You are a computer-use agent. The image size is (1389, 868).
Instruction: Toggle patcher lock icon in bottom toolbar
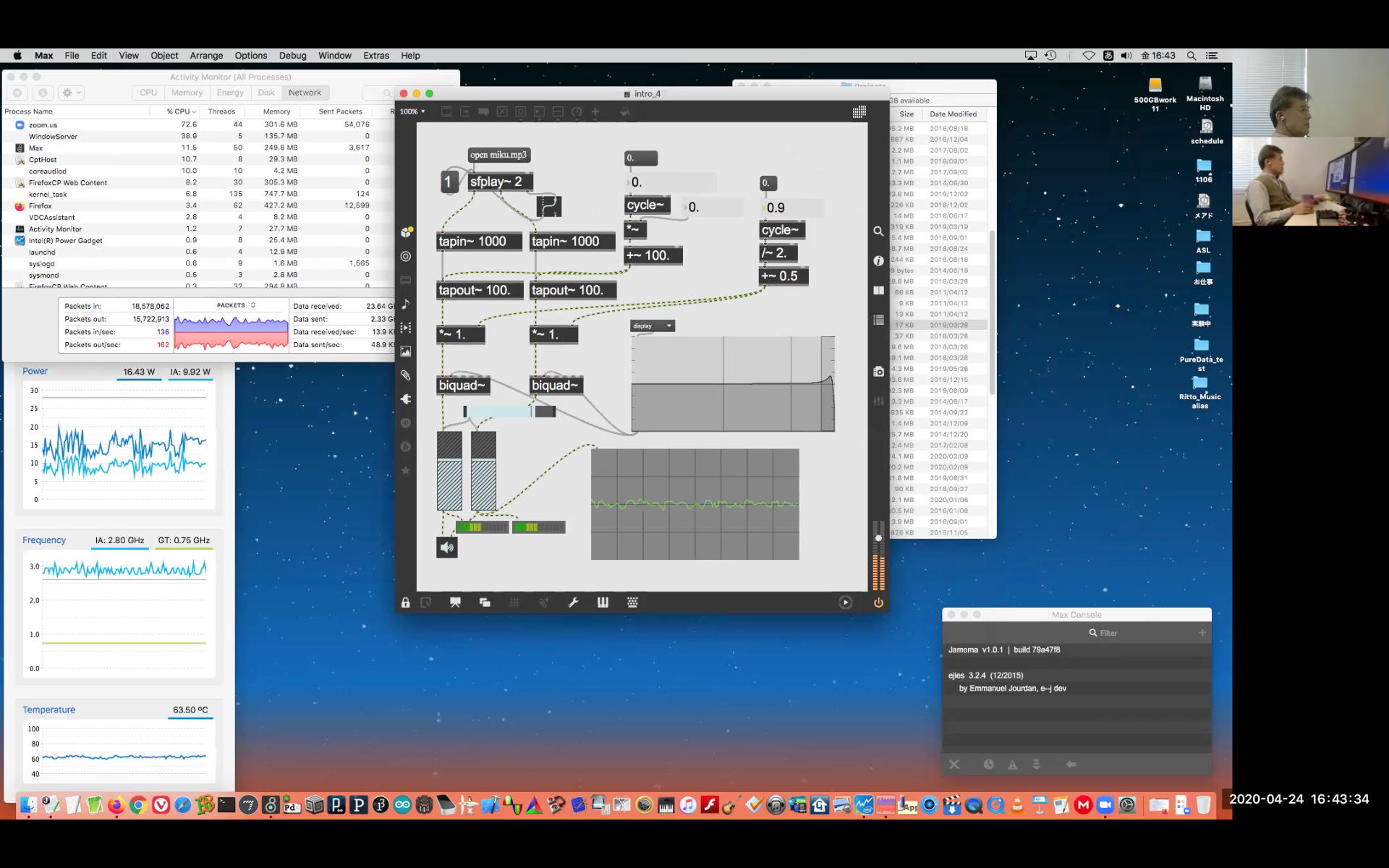tap(405, 603)
